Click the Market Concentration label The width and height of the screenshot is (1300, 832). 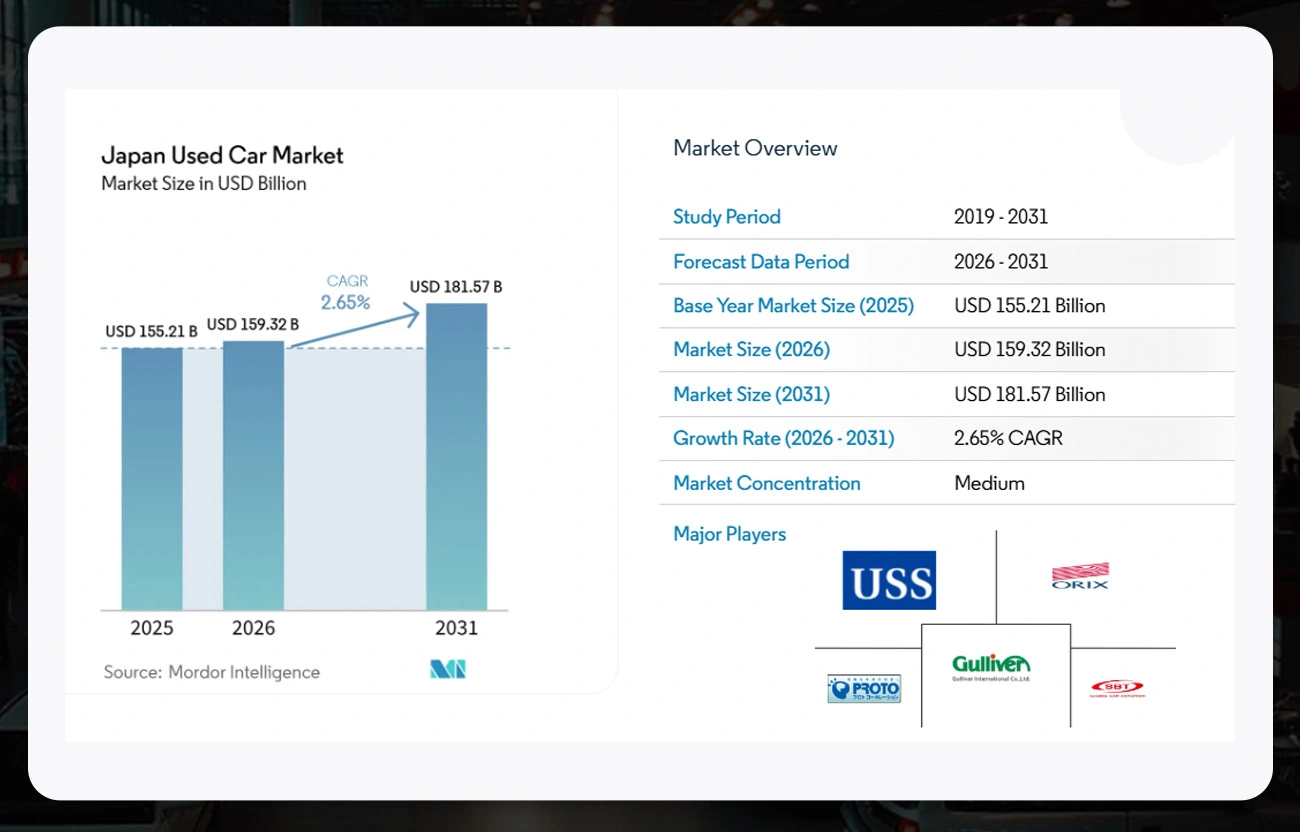click(x=767, y=483)
